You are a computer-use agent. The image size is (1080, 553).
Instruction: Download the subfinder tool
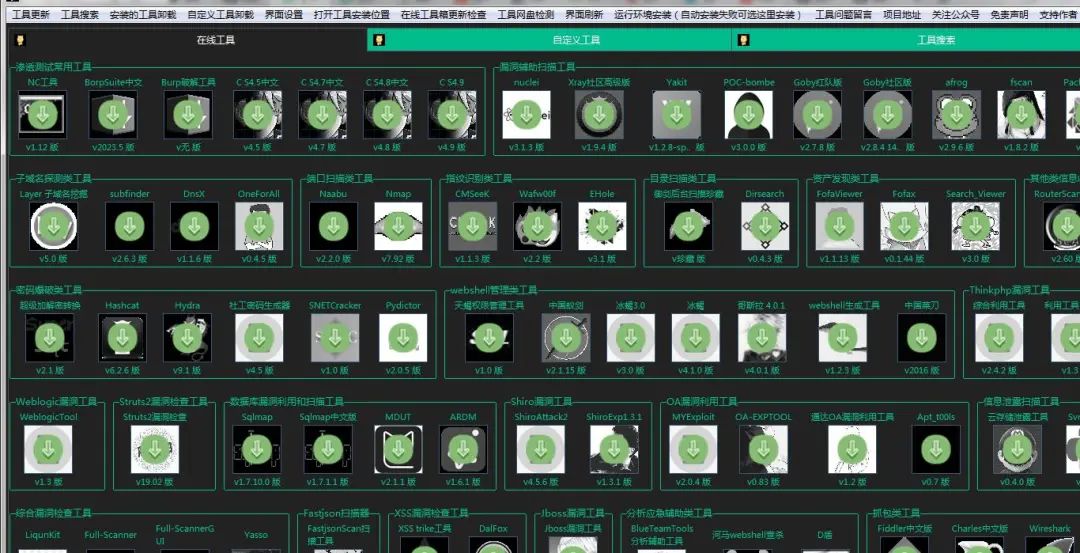(x=129, y=226)
